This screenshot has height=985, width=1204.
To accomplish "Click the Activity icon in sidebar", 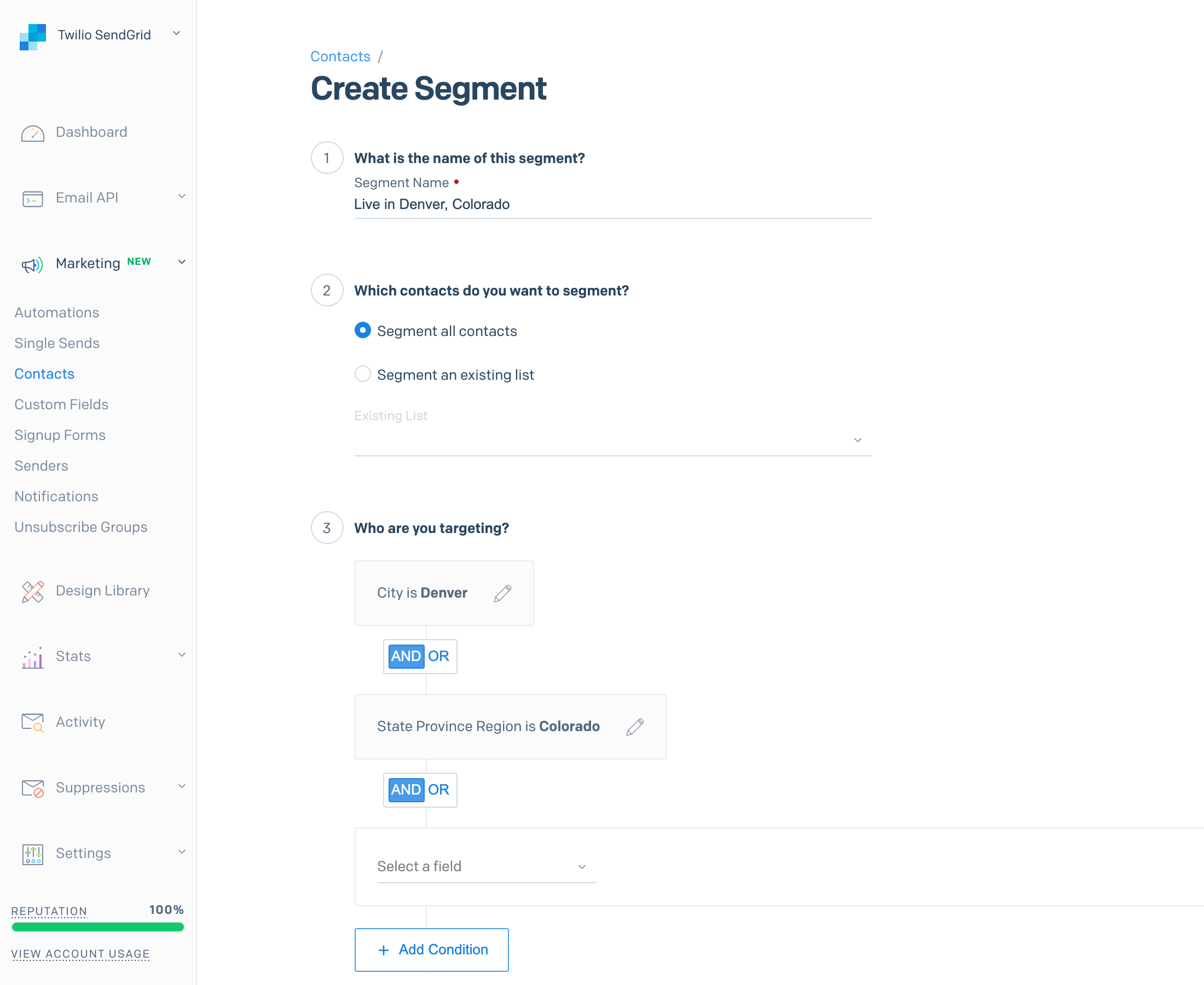I will [32, 722].
